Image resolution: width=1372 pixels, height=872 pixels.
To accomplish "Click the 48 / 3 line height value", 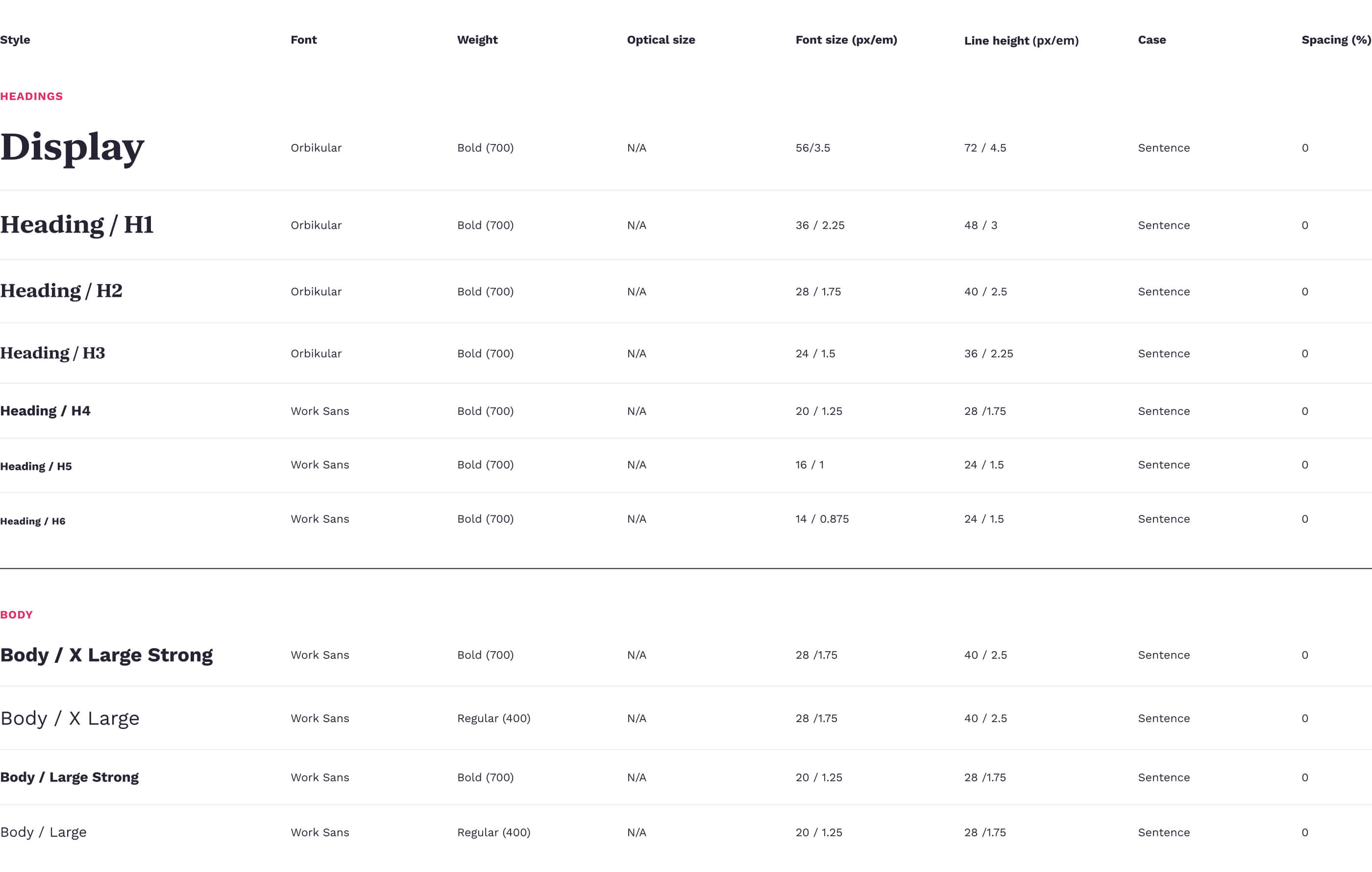I will pos(980,225).
